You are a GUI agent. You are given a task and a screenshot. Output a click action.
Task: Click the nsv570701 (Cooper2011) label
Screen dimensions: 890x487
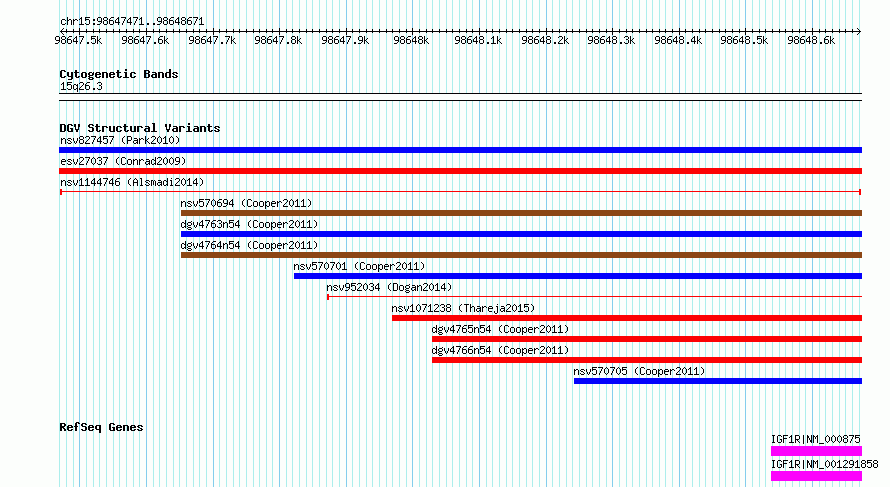(359, 266)
